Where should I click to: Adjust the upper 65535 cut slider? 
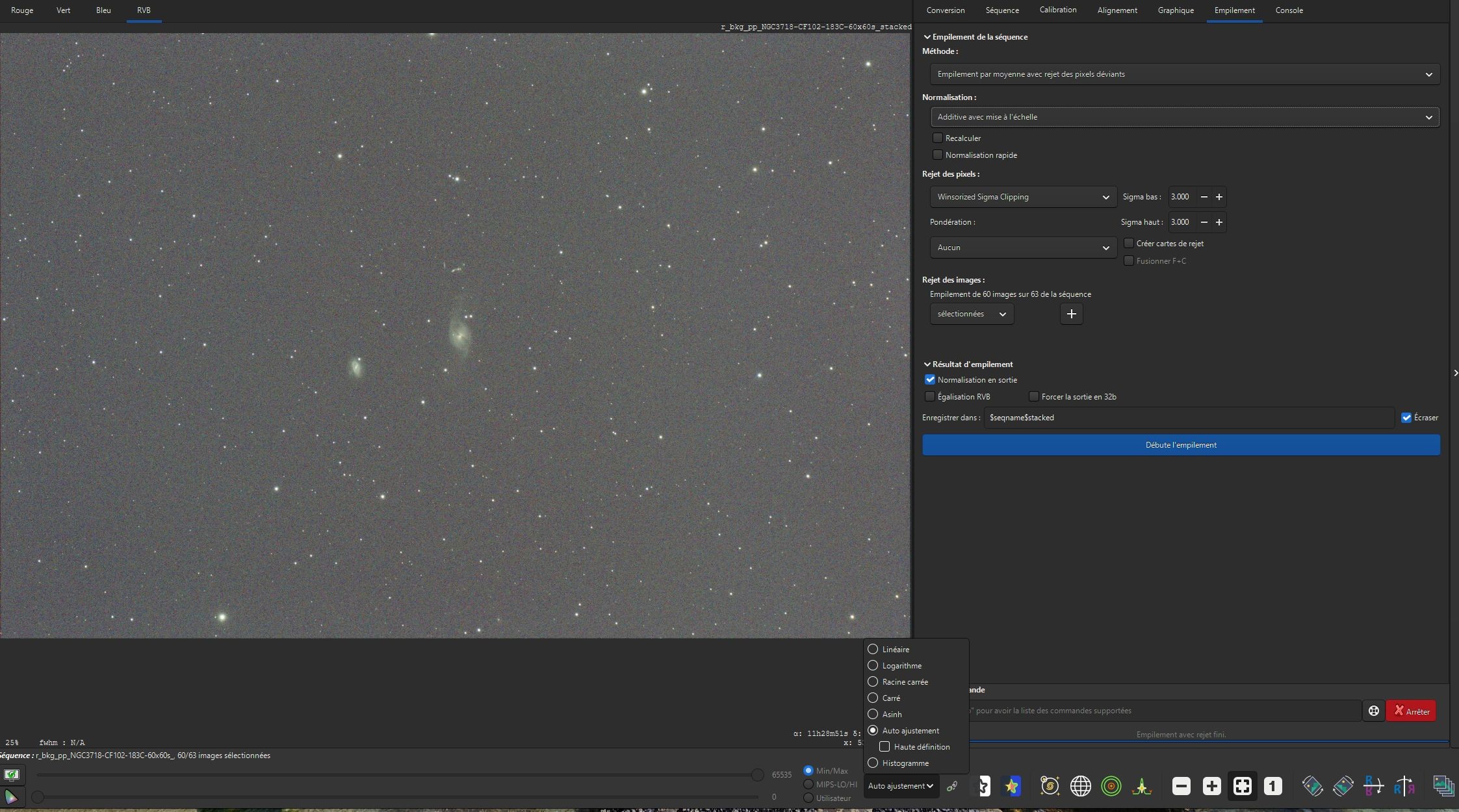pos(757,775)
